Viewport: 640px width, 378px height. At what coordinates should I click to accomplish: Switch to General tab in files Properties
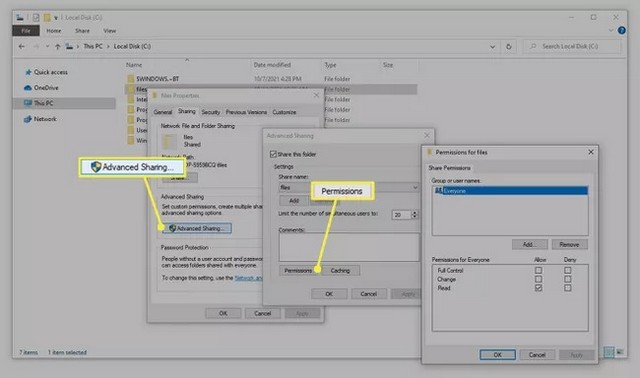point(163,112)
